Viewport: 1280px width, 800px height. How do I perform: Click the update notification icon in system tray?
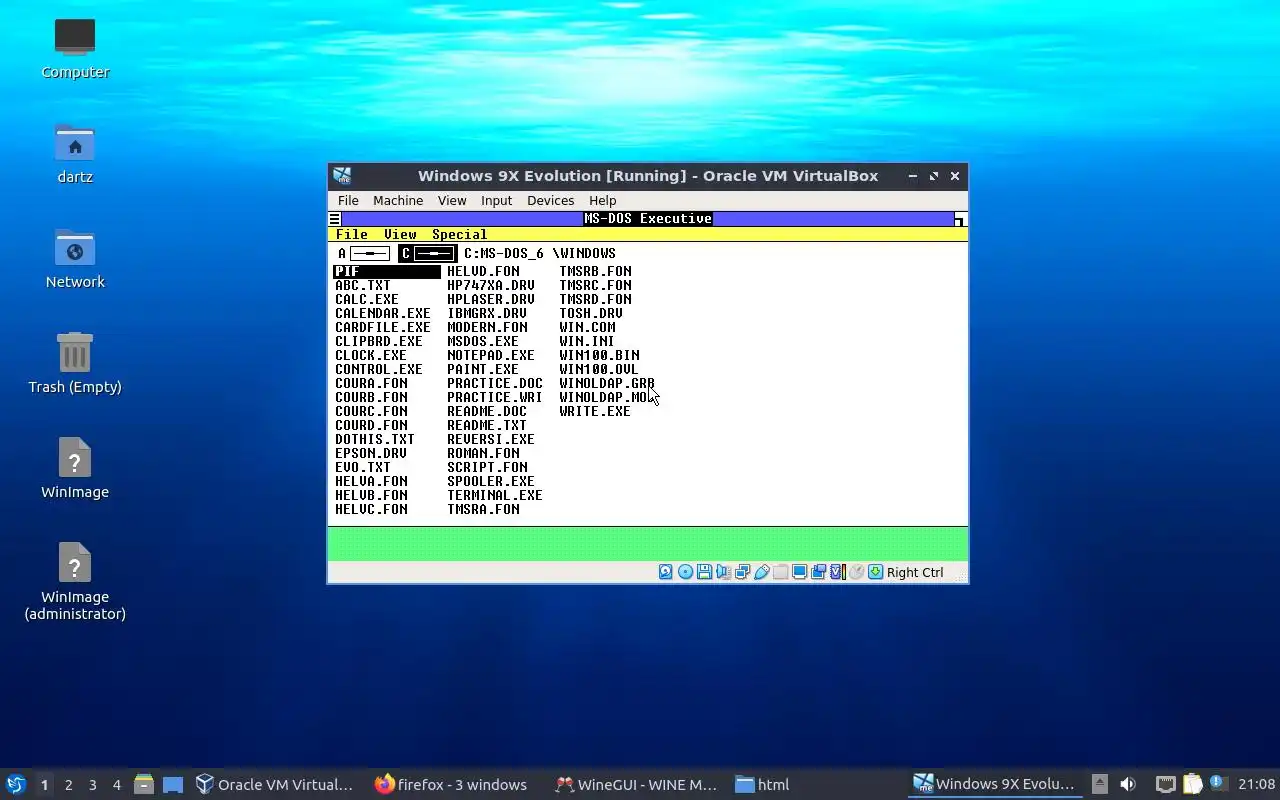[1217, 784]
